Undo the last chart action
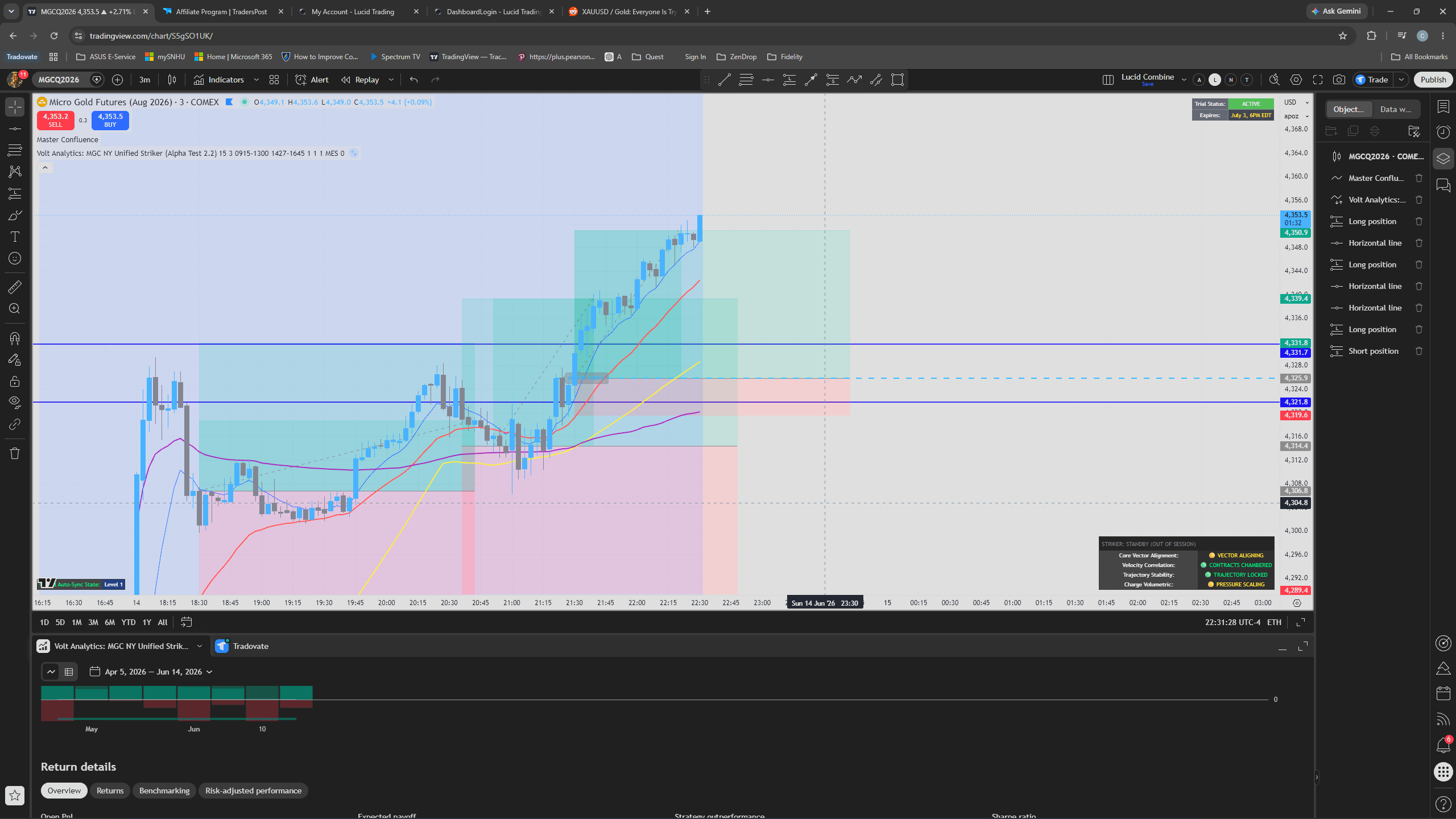Viewport: 1456px width, 819px height. tap(413, 80)
